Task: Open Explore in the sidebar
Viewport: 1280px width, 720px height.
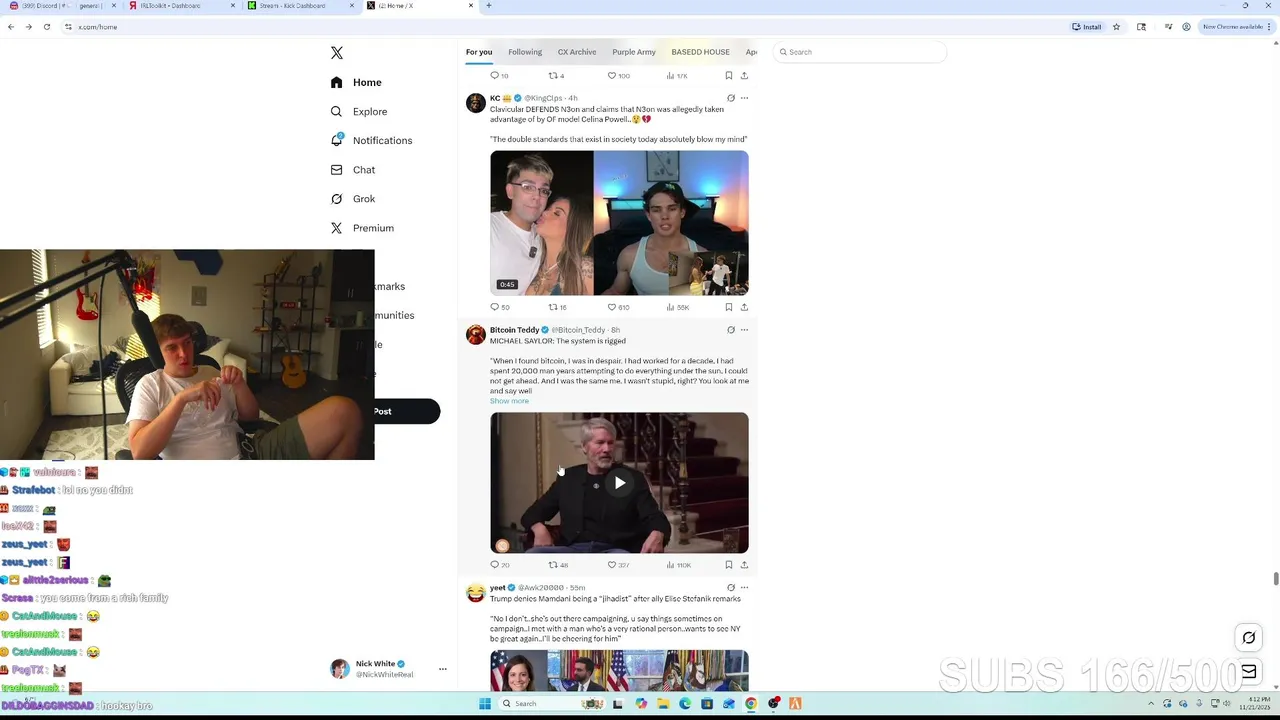Action: coord(358,111)
